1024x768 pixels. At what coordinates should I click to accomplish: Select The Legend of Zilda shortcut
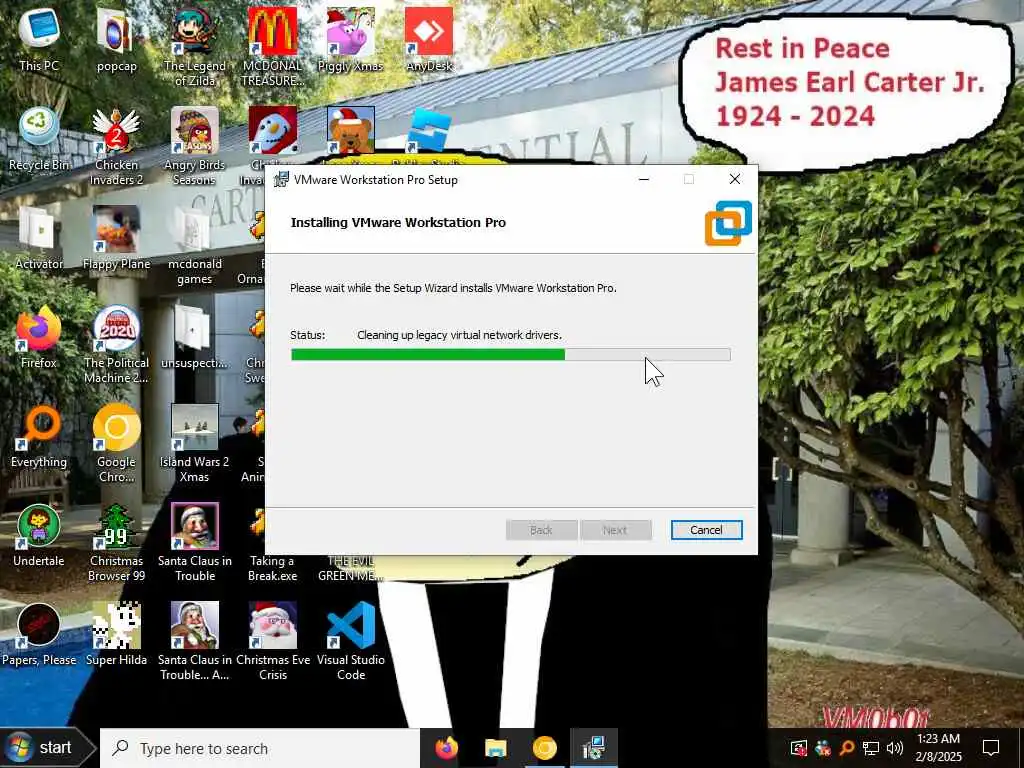click(x=195, y=47)
